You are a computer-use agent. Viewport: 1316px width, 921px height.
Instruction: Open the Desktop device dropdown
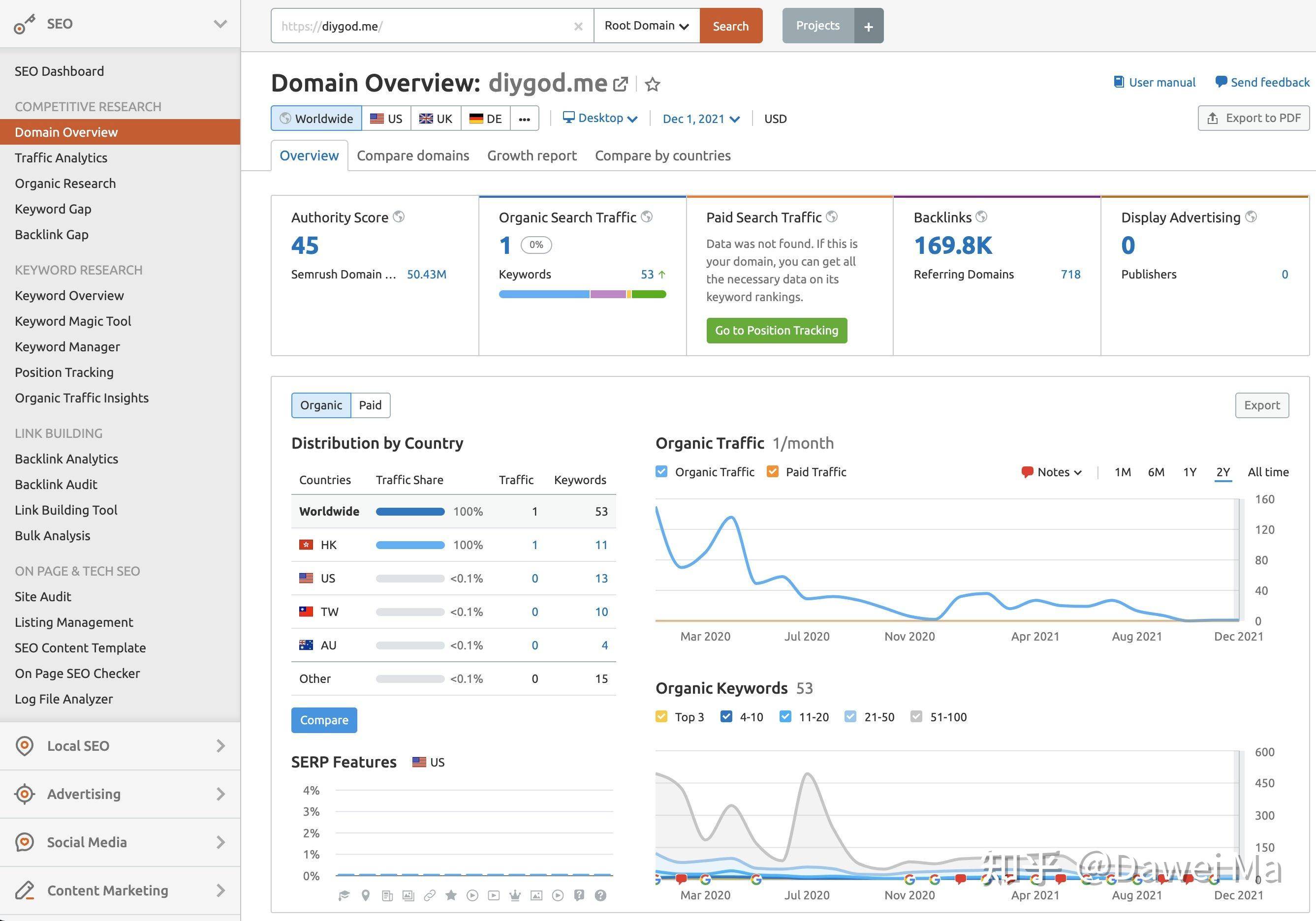(x=600, y=118)
